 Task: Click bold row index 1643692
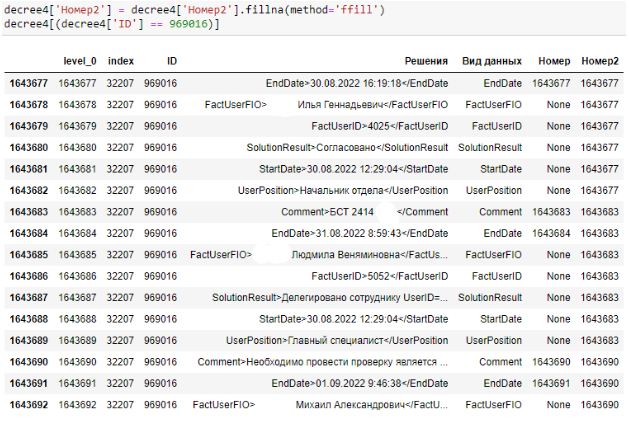[x=29, y=405]
